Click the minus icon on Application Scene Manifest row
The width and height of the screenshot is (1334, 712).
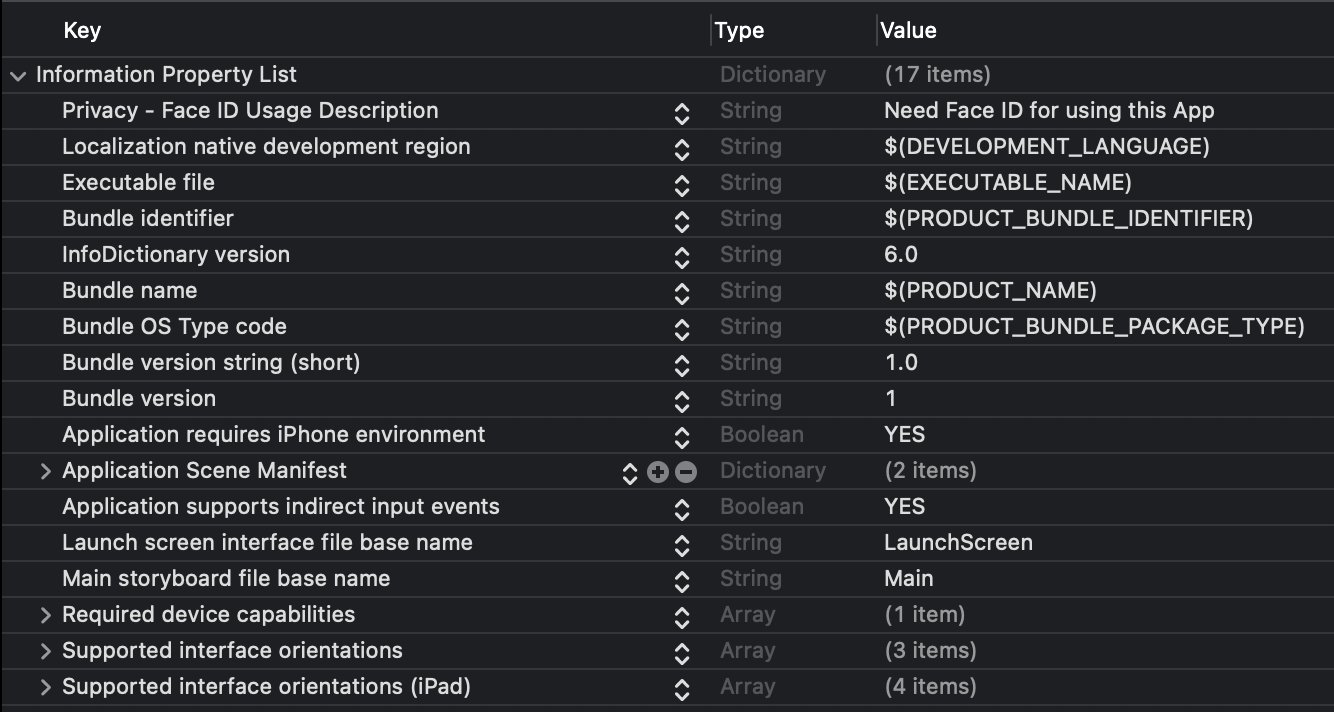686,472
